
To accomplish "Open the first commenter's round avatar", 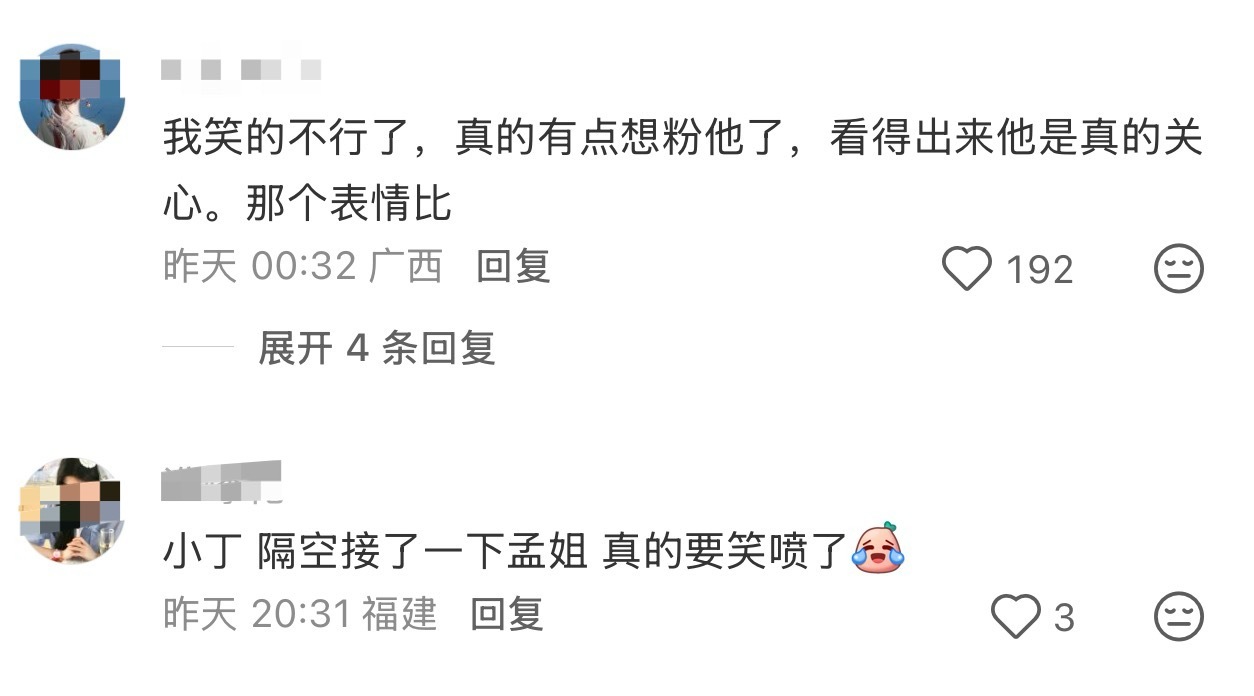I will coord(73,96).
